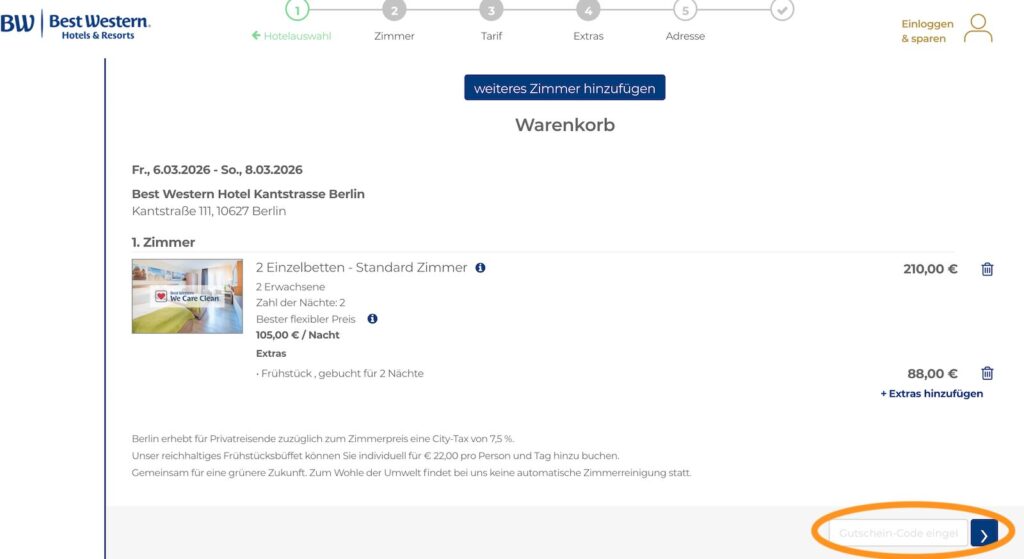The image size is (1024, 559).
Task: Remove the Frühstück extra via trash icon
Action: click(x=987, y=373)
